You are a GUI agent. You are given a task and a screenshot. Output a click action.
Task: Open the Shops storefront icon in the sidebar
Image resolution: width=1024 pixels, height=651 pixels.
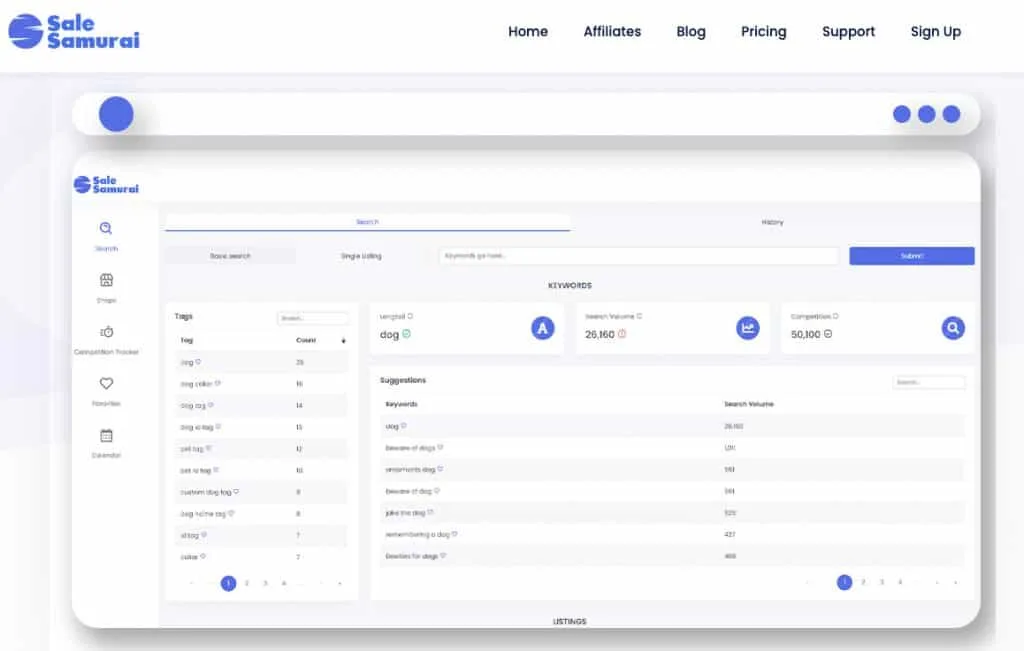point(106,280)
